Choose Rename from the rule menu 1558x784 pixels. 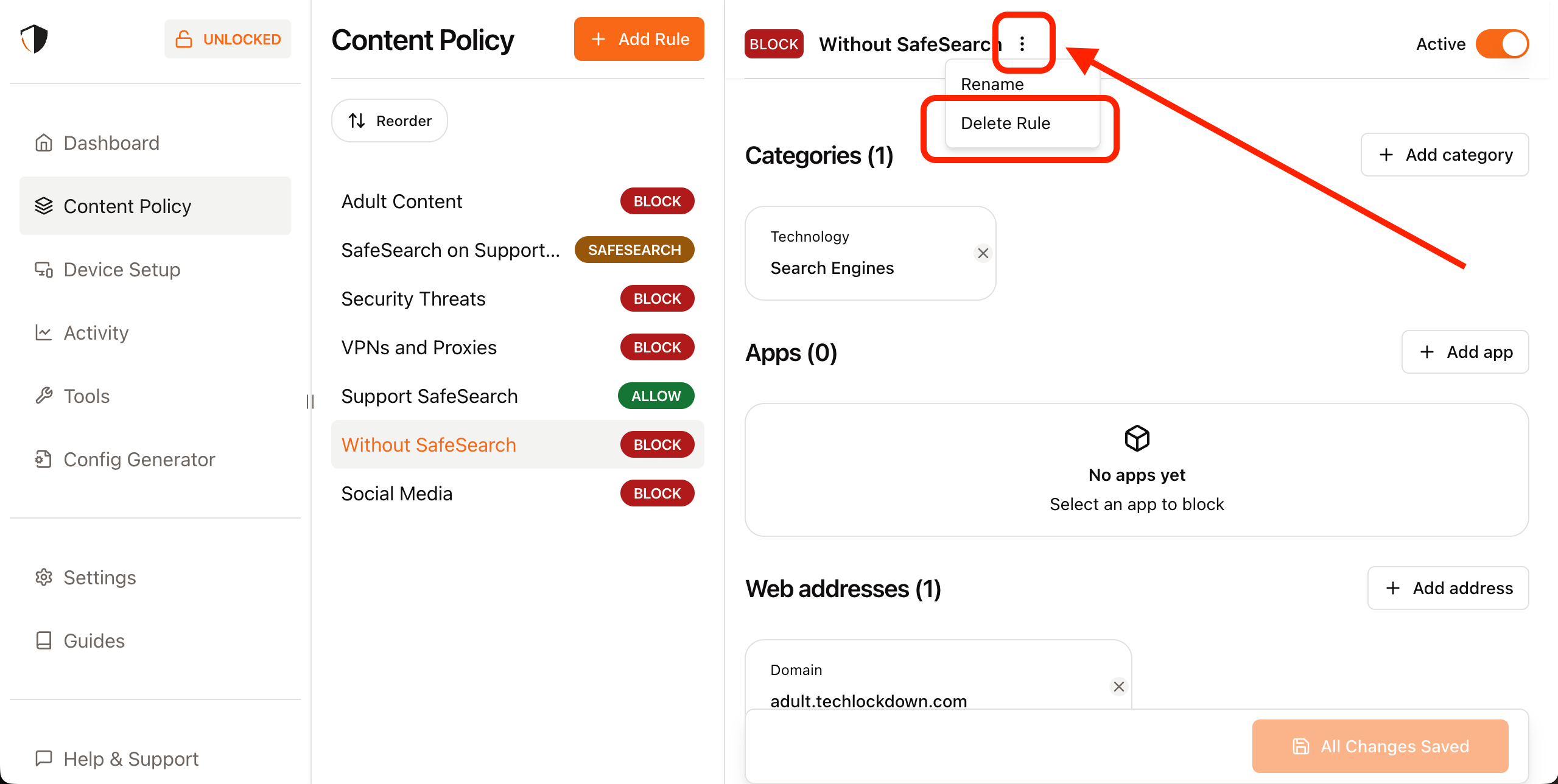(992, 84)
